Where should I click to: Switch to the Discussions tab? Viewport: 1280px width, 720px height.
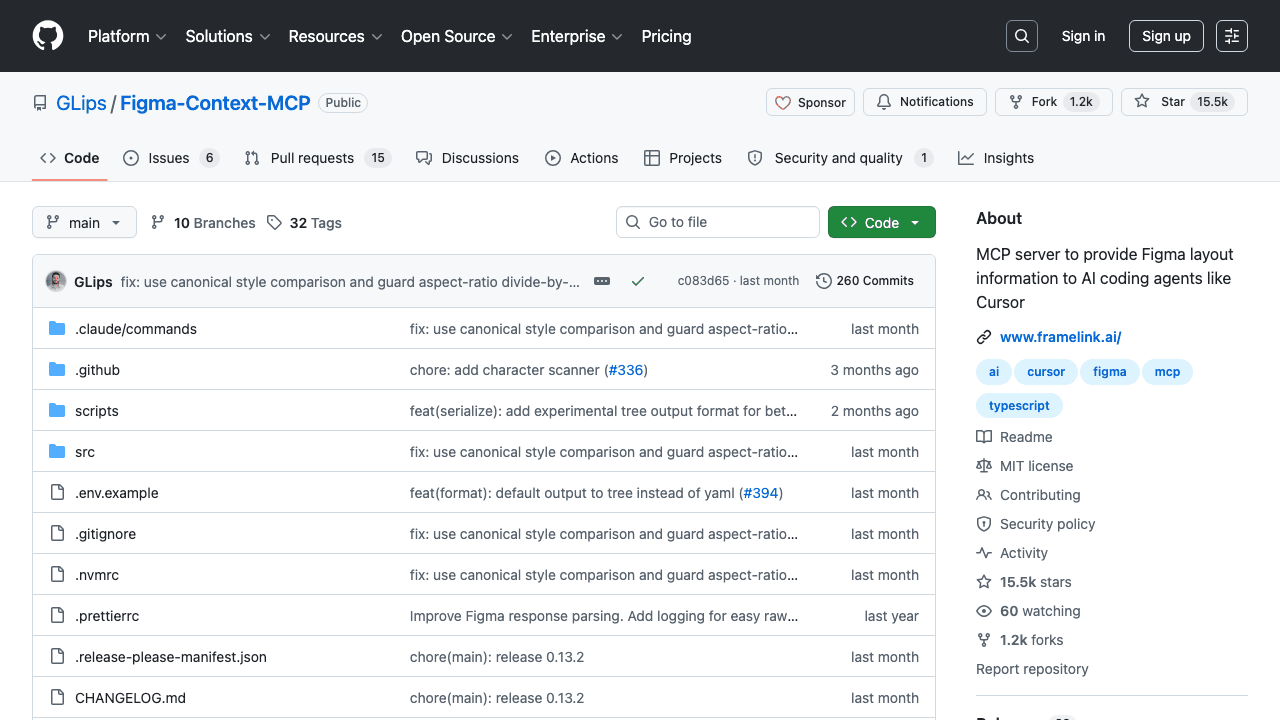coord(467,158)
